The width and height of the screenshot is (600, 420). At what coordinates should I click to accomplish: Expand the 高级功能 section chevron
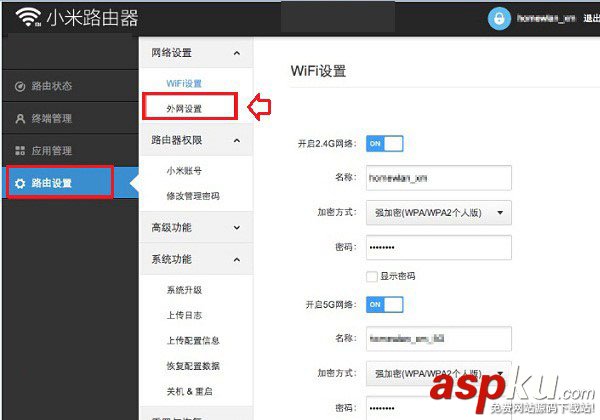pyautogui.click(x=237, y=228)
